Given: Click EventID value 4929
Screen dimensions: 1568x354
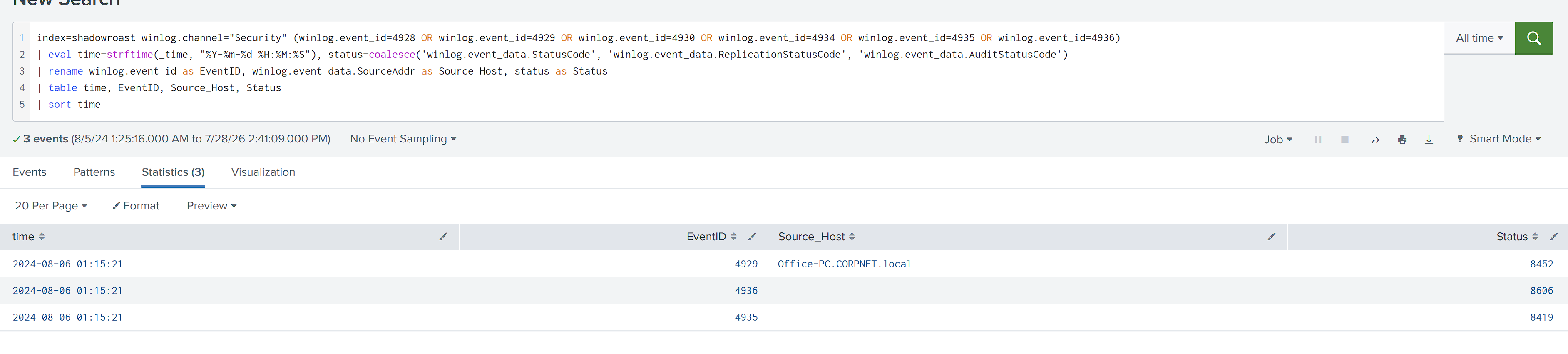Looking at the screenshot, I should click(745, 264).
